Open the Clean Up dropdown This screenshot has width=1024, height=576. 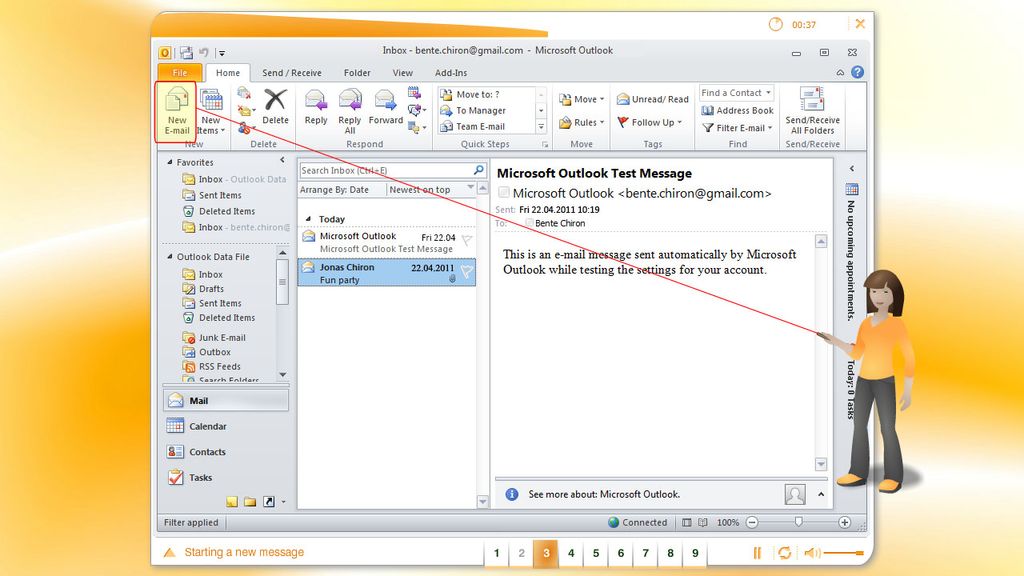click(x=246, y=110)
